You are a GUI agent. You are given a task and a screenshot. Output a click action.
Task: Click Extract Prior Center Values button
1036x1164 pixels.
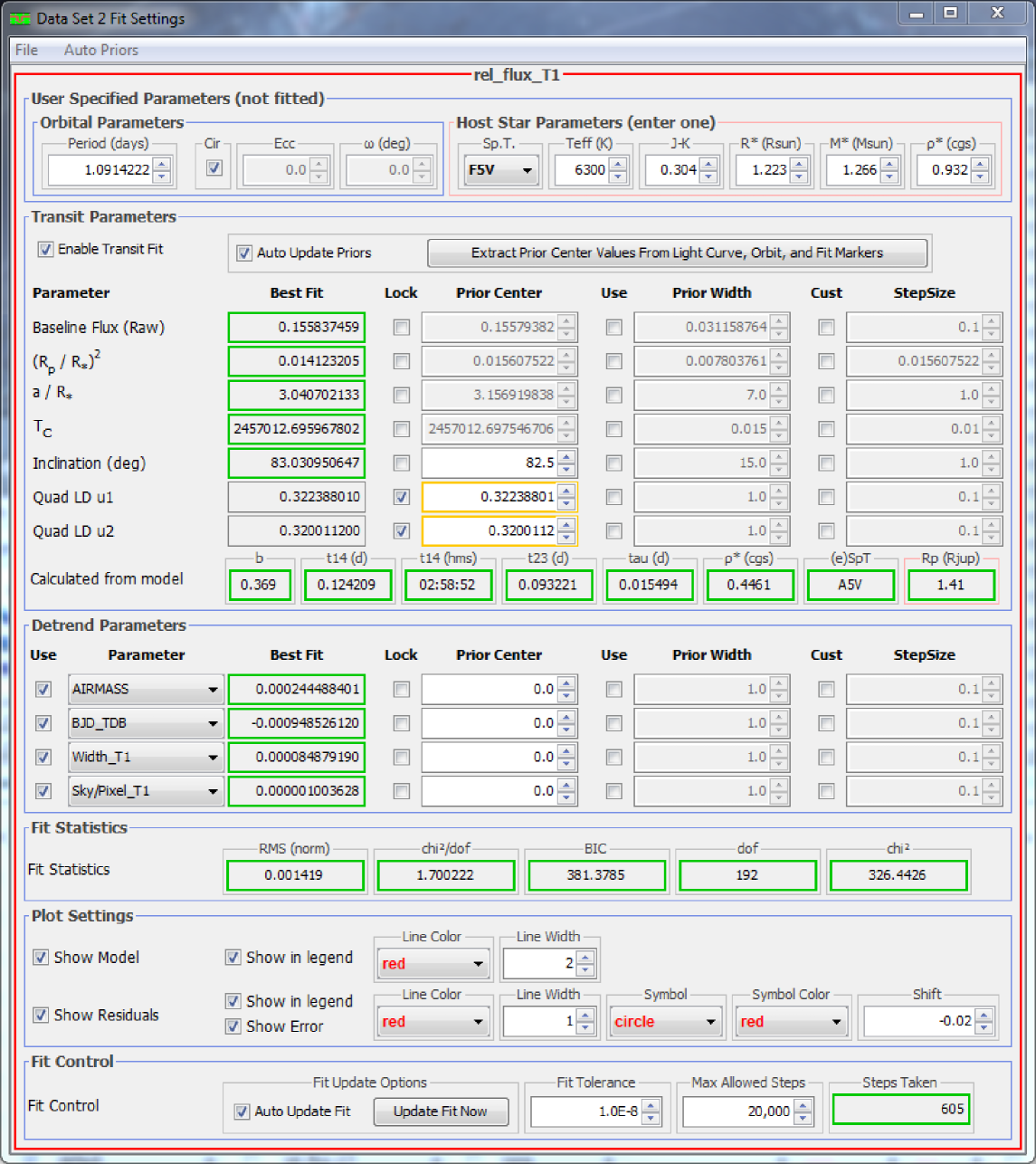[677, 253]
